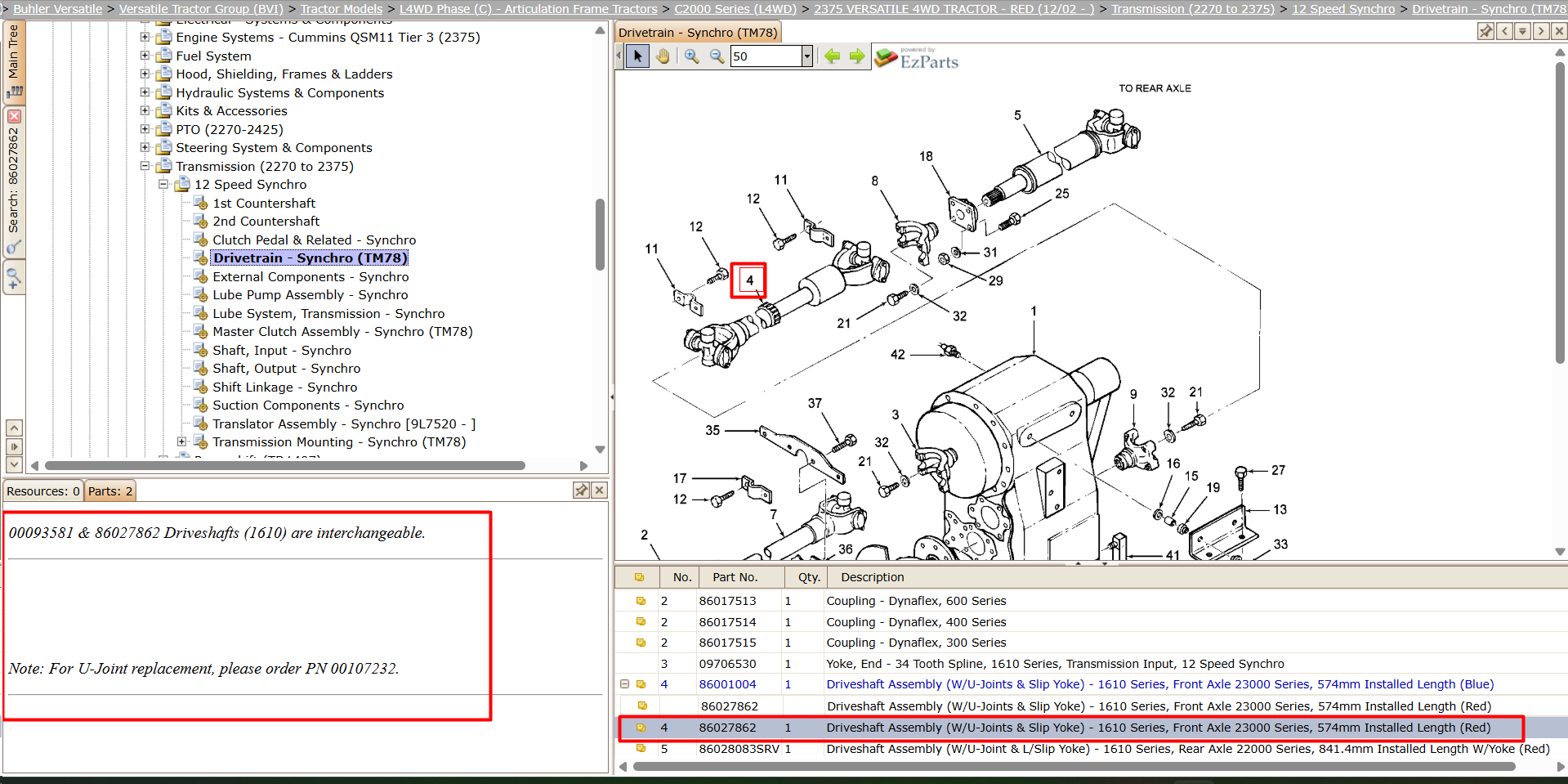
Task: Expand Transmission Mounting - Synchro (TM78) node
Action: click(x=182, y=441)
